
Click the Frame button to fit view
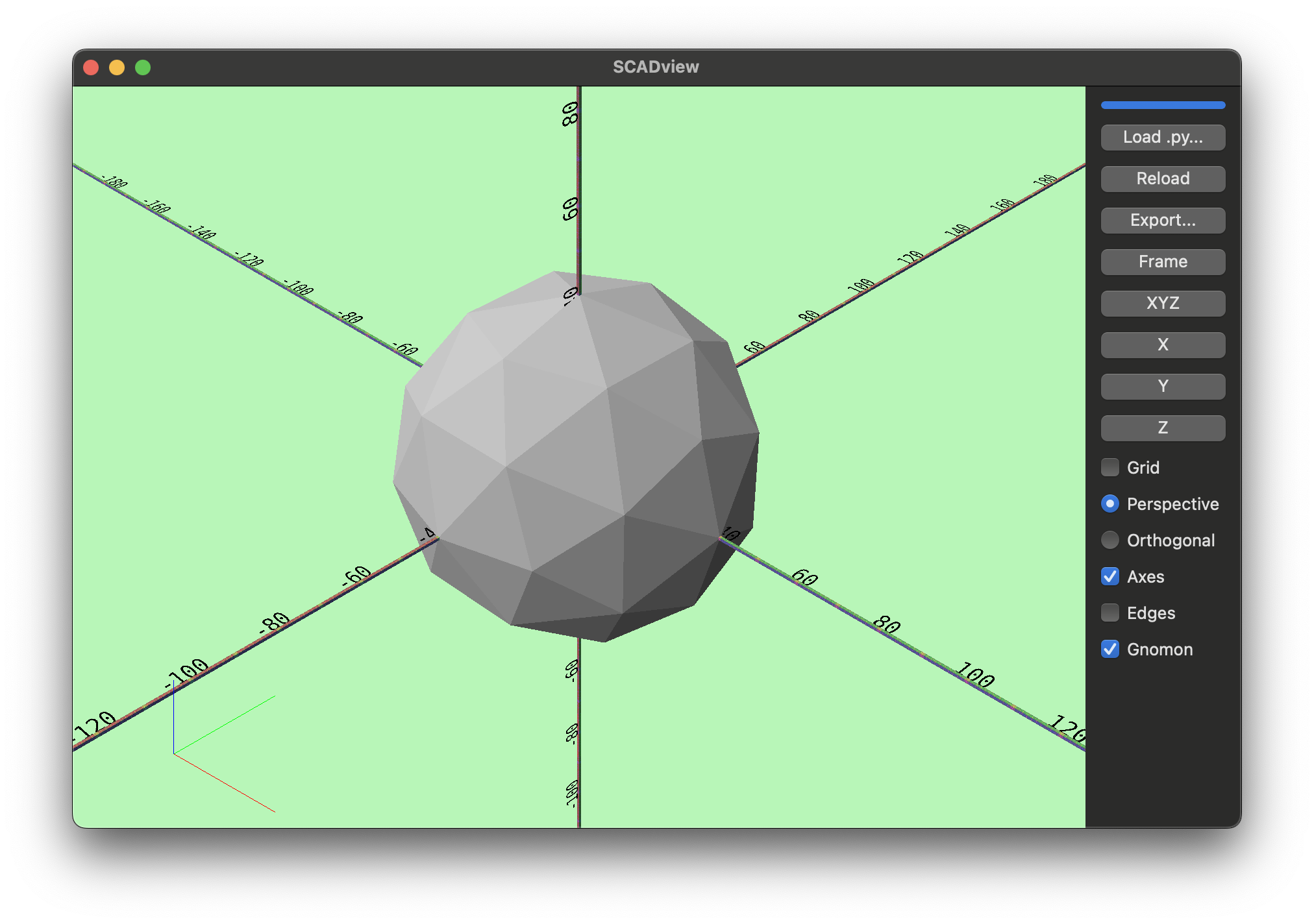[1163, 261]
